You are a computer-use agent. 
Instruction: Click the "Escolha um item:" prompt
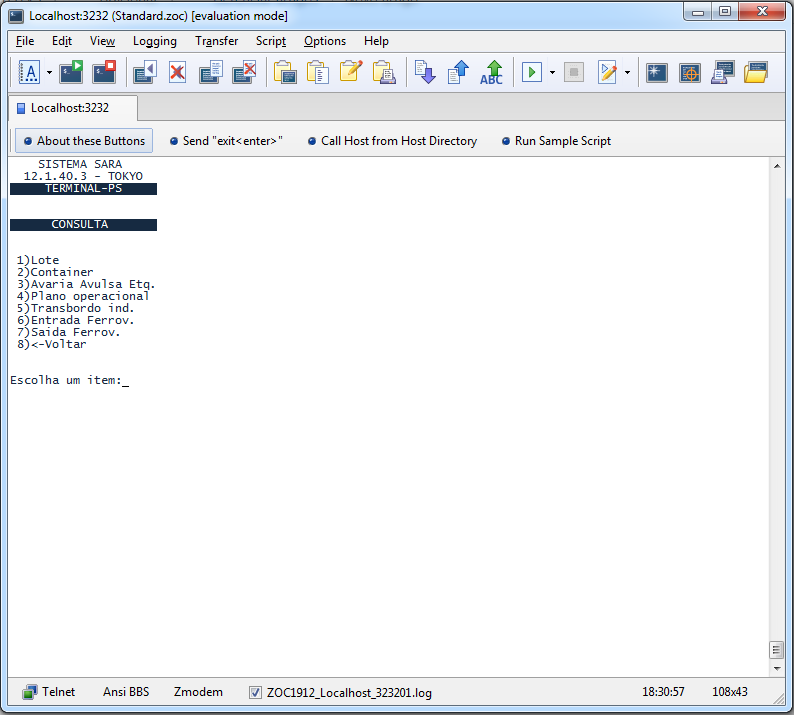(x=66, y=380)
